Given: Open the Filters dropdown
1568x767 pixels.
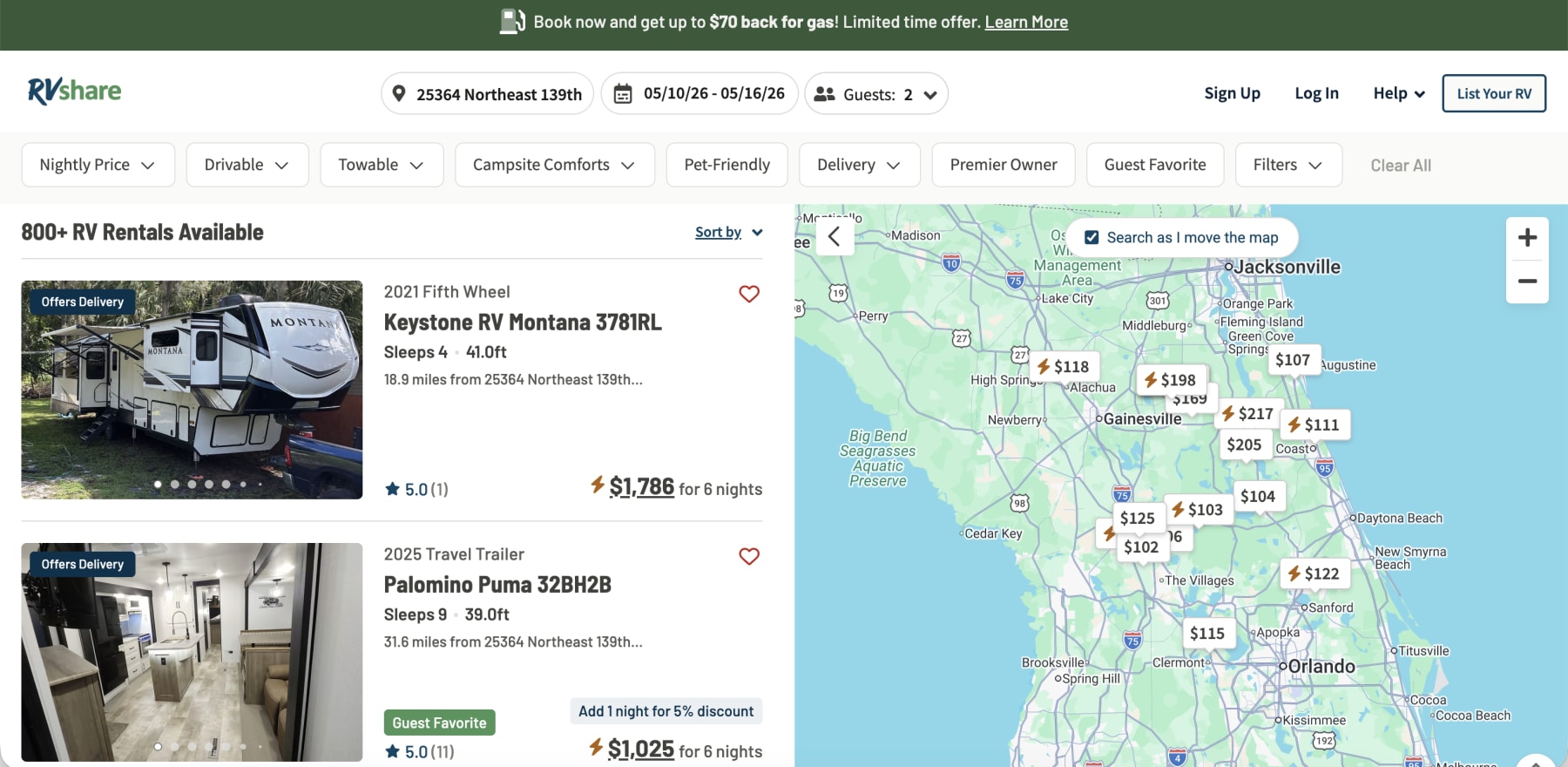Looking at the screenshot, I should click(1288, 165).
